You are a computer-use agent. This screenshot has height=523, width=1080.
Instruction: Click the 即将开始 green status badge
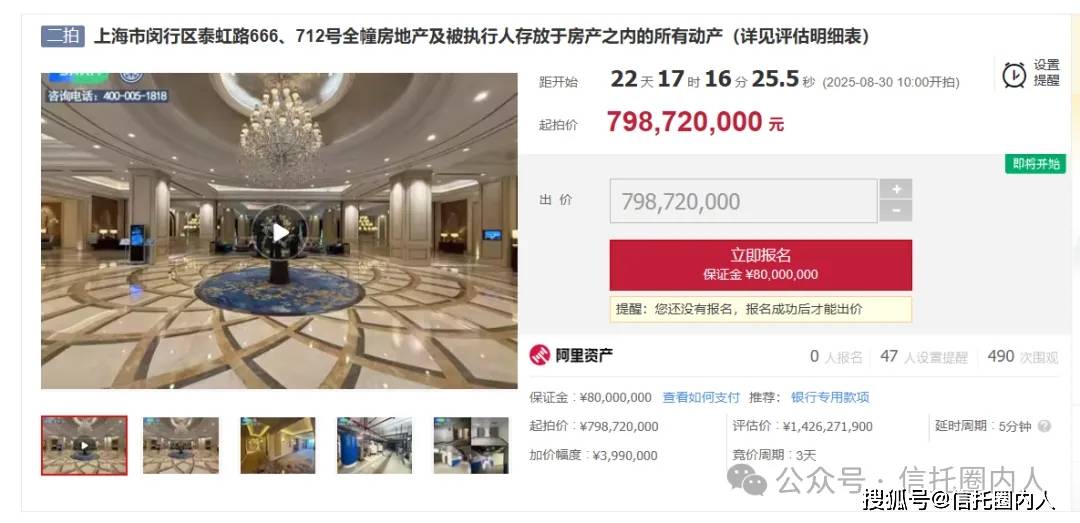click(1035, 164)
